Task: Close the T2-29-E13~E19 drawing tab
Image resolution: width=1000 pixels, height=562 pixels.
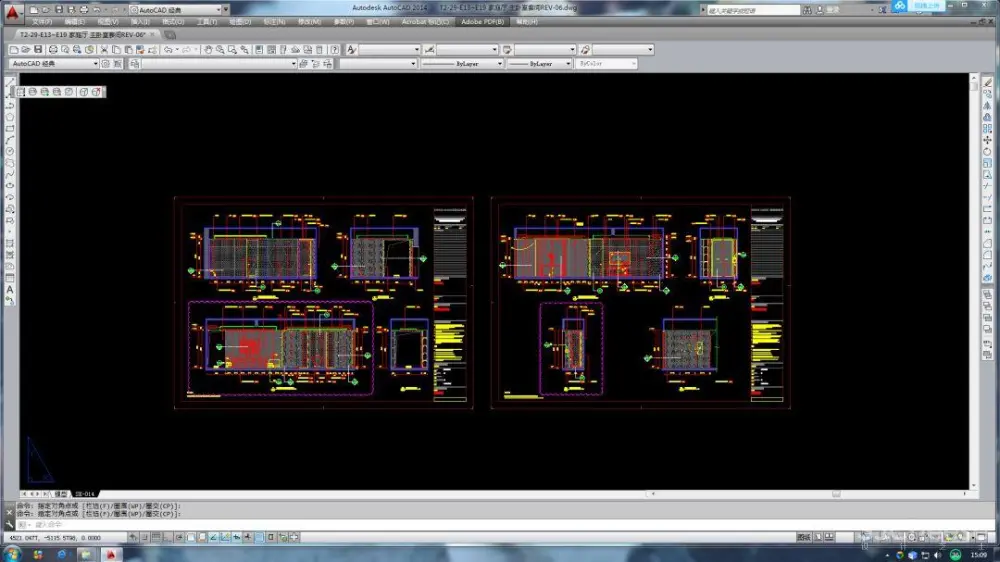Action: click(153, 34)
